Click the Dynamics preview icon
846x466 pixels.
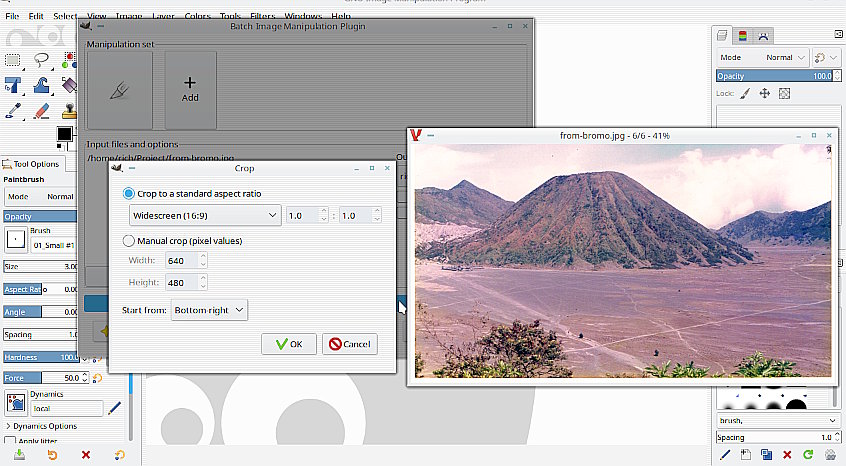pos(16,403)
